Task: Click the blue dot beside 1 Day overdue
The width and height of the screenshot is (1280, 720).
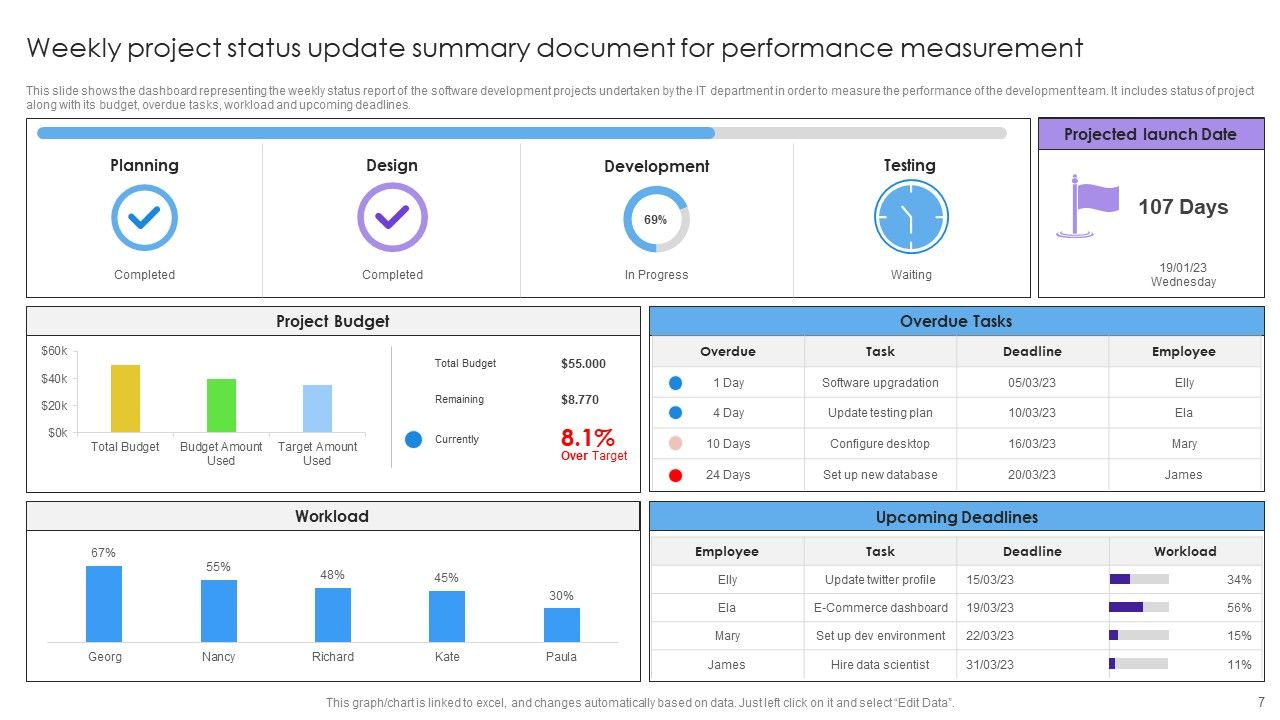Action: pyautogui.click(x=675, y=382)
